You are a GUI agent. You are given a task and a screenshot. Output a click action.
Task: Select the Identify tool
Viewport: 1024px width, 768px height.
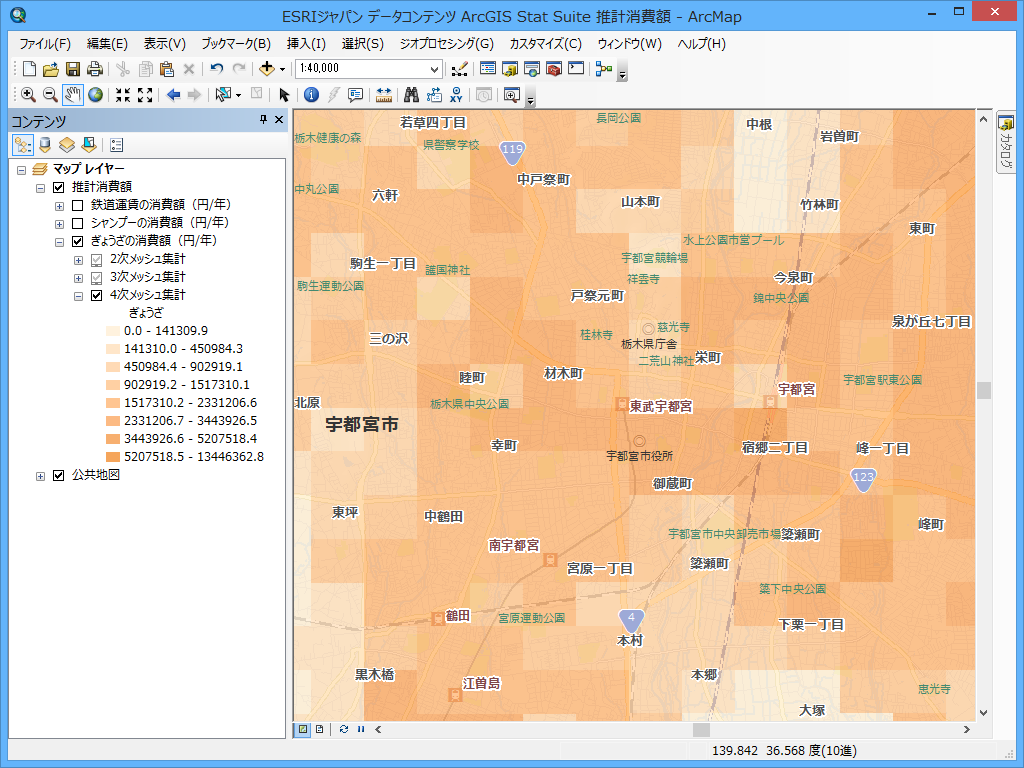[x=312, y=95]
